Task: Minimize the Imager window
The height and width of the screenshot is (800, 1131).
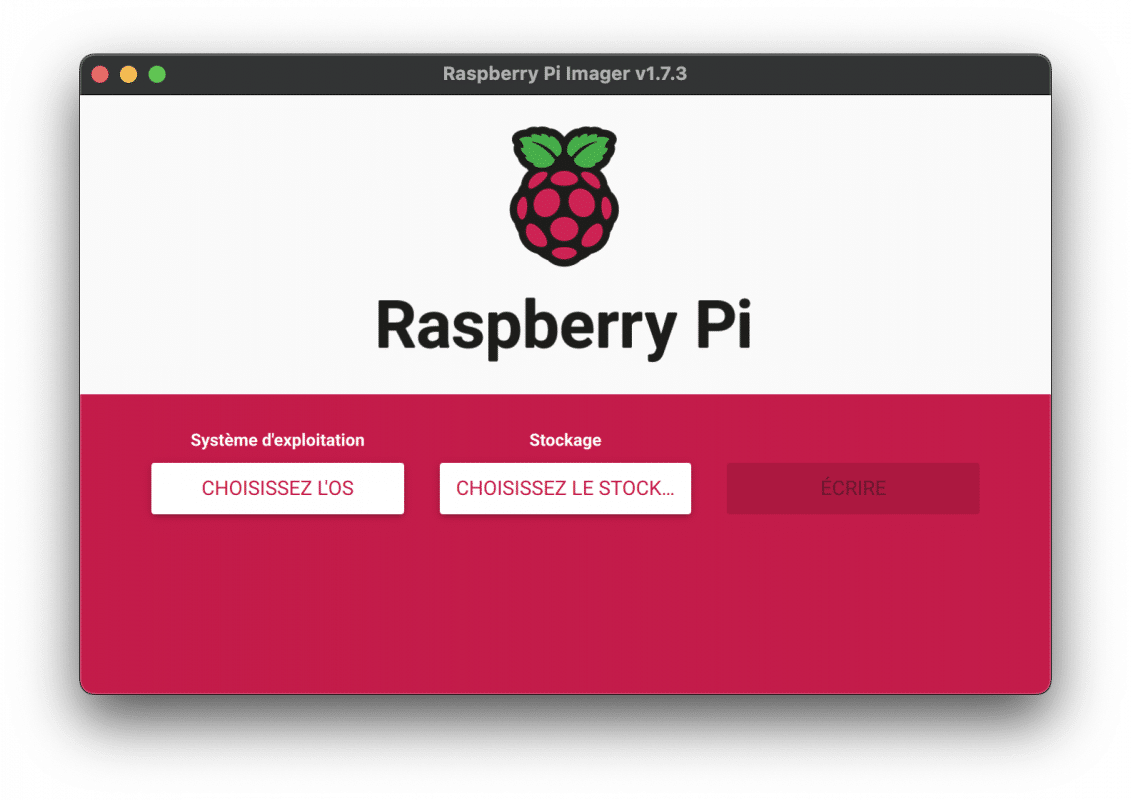Action: pyautogui.click(x=128, y=73)
